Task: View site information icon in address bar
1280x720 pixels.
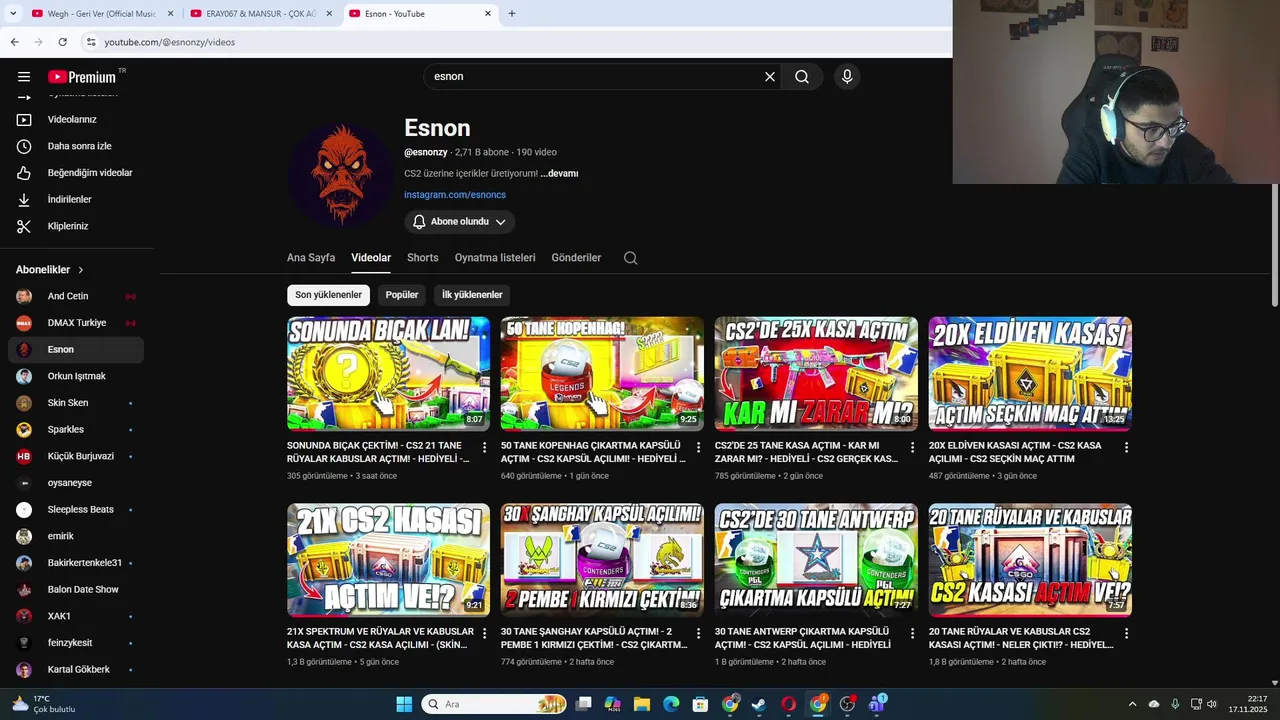Action: point(90,42)
